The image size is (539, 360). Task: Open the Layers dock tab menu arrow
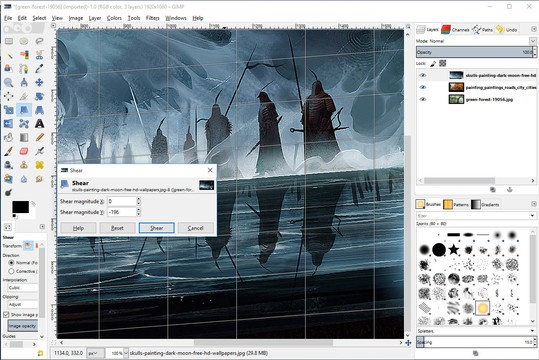pyautogui.click(x=534, y=30)
